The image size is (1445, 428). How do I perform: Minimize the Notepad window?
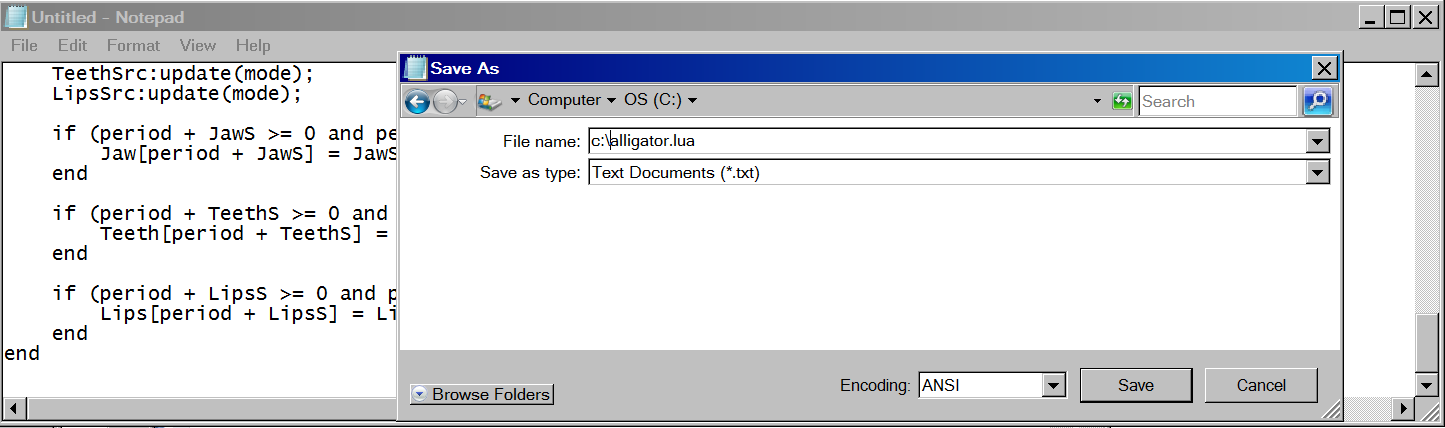pos(1369,17)
